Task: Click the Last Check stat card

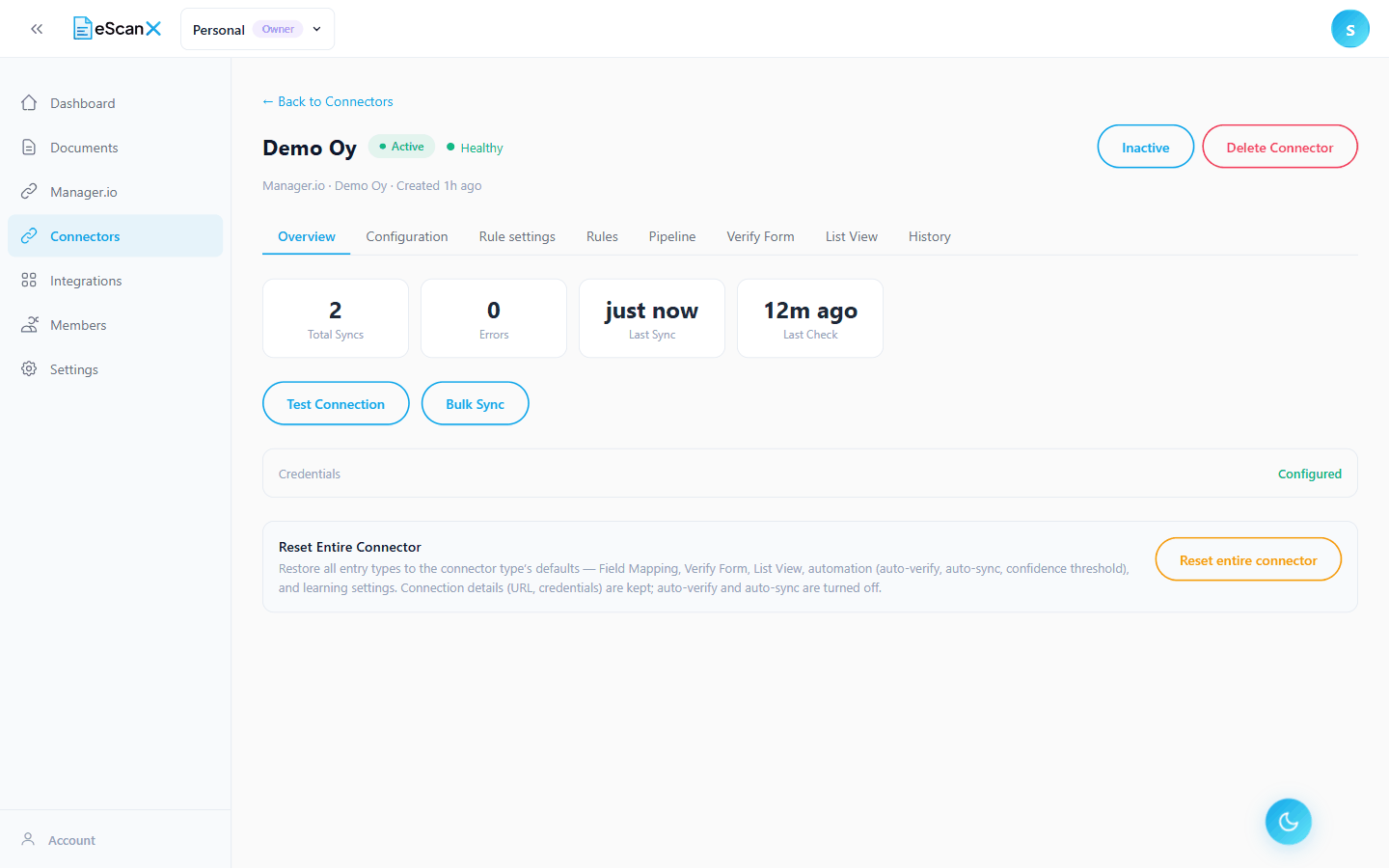Action: click(810, 318)
